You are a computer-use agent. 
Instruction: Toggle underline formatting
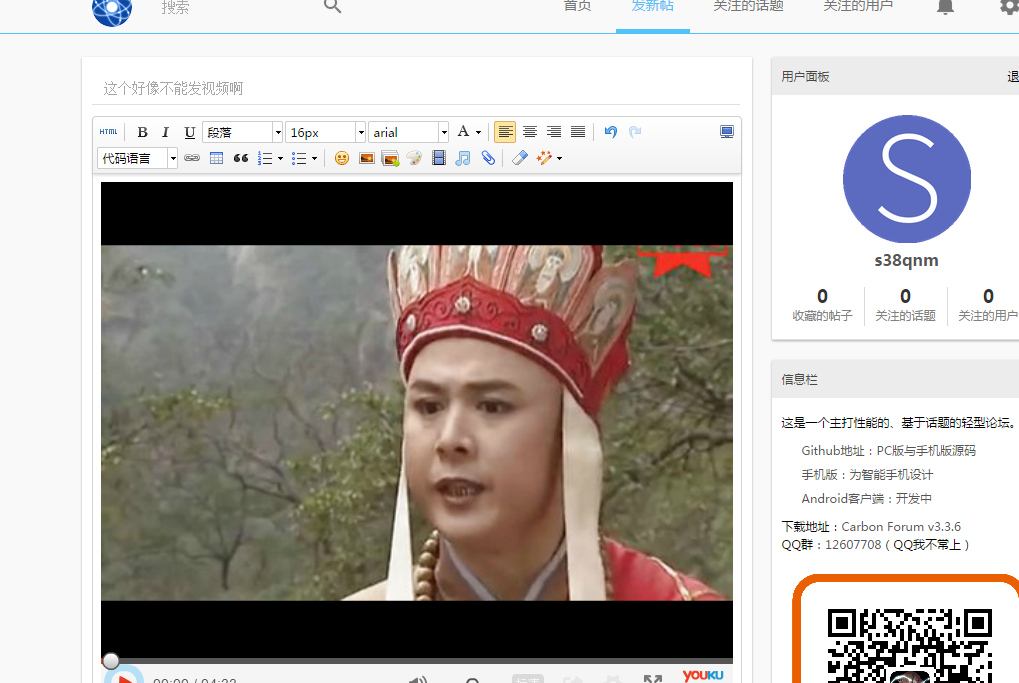(189, 132)
